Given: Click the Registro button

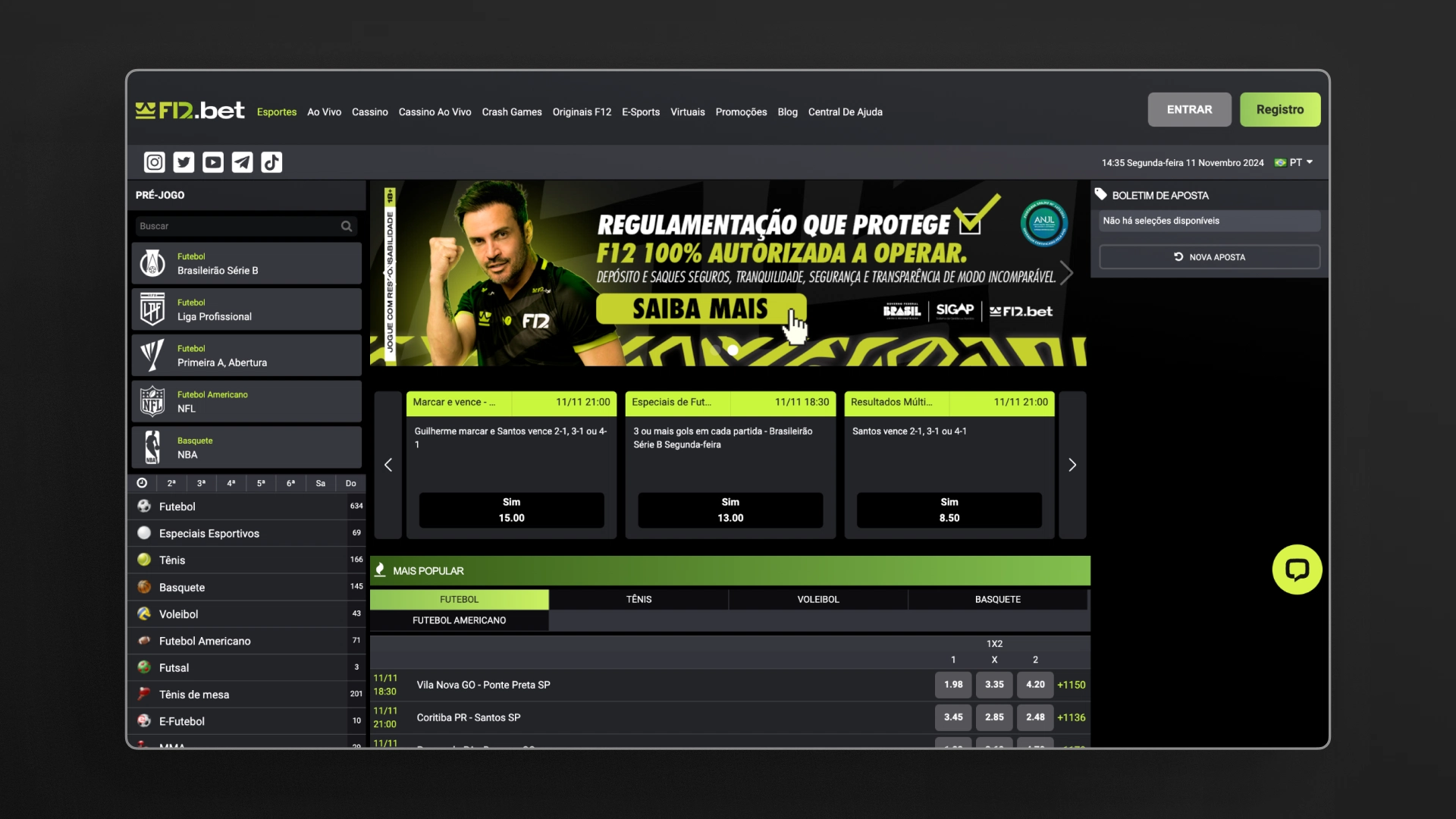Looking at the screenshot, I should pyautogui.click(x=1280, y=110).
